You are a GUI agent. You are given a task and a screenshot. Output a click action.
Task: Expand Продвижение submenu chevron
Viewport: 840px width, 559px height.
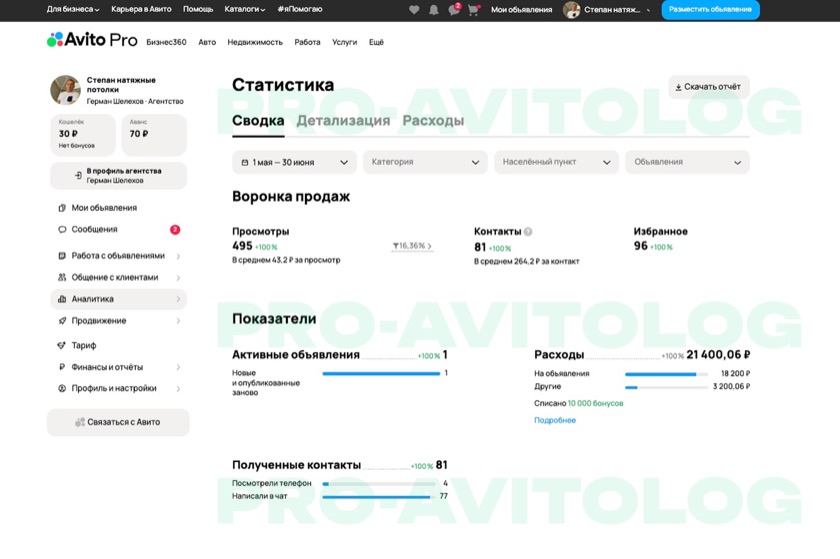[x=178, y=321]
